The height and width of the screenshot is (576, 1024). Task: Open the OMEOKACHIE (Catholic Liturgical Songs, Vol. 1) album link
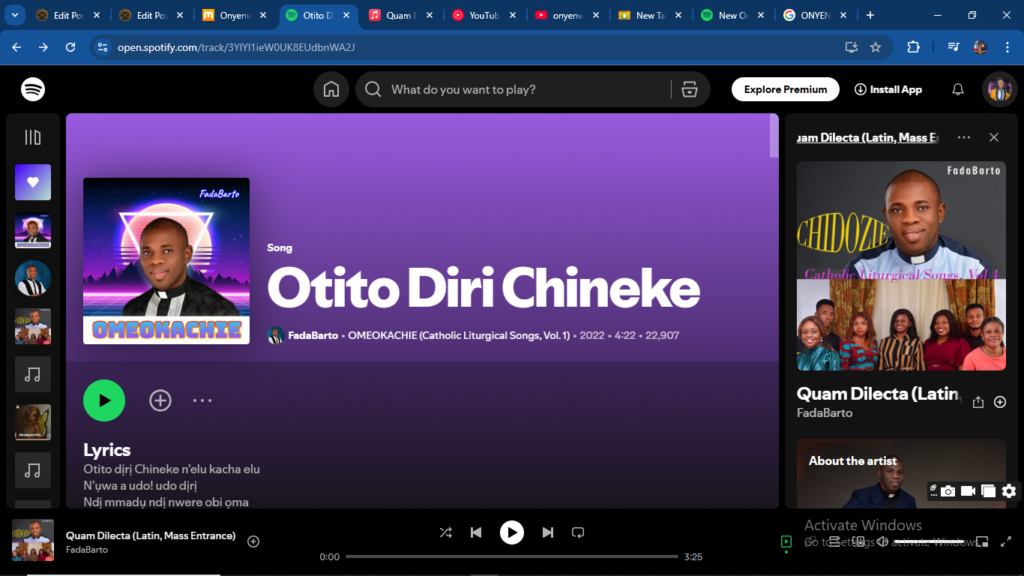pyautogui.click(x=458, y=335)
